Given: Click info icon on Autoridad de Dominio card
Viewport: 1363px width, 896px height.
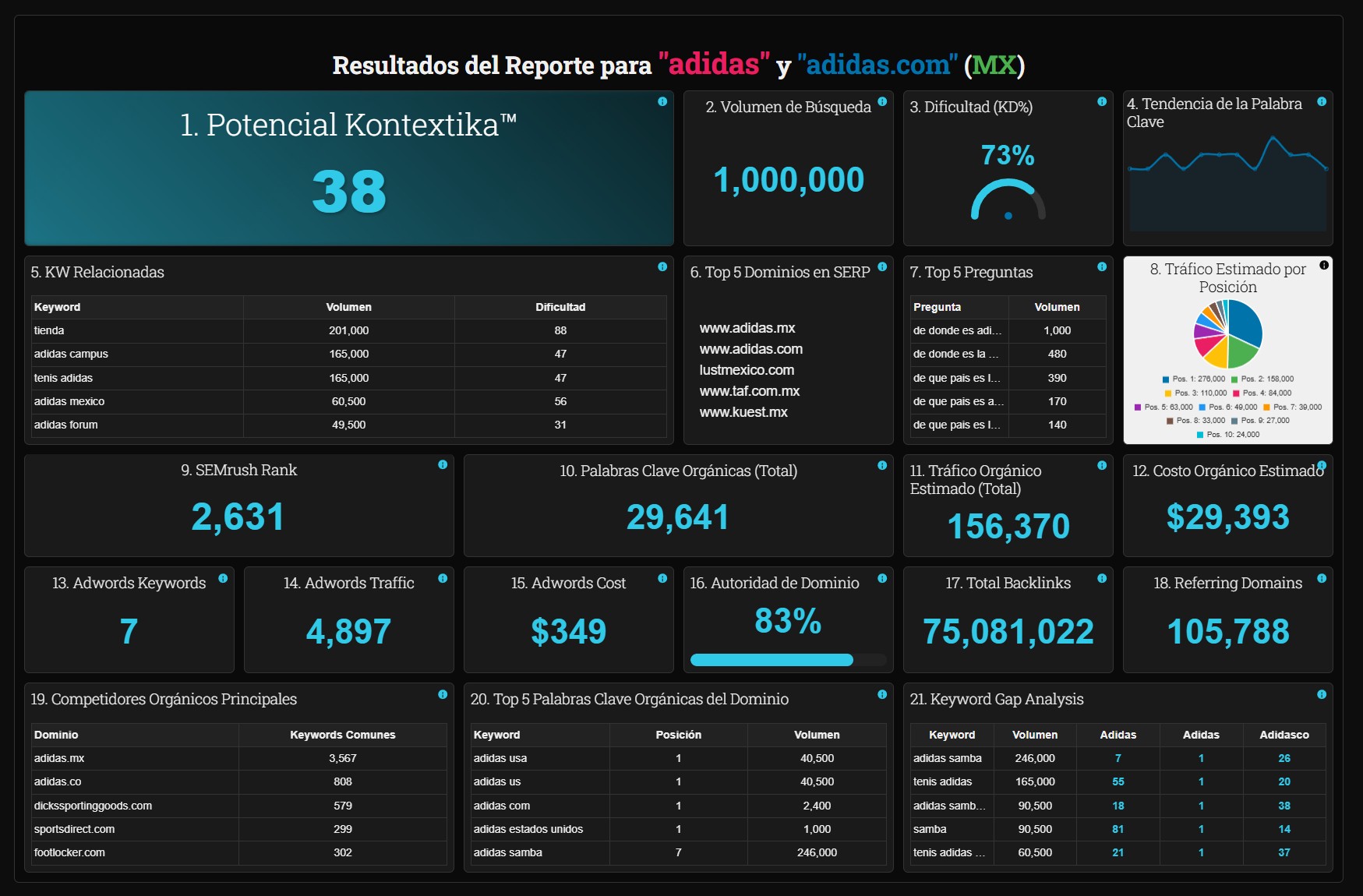Looking at the screenshot, I should pyautogui.click(x=882, y=578).
